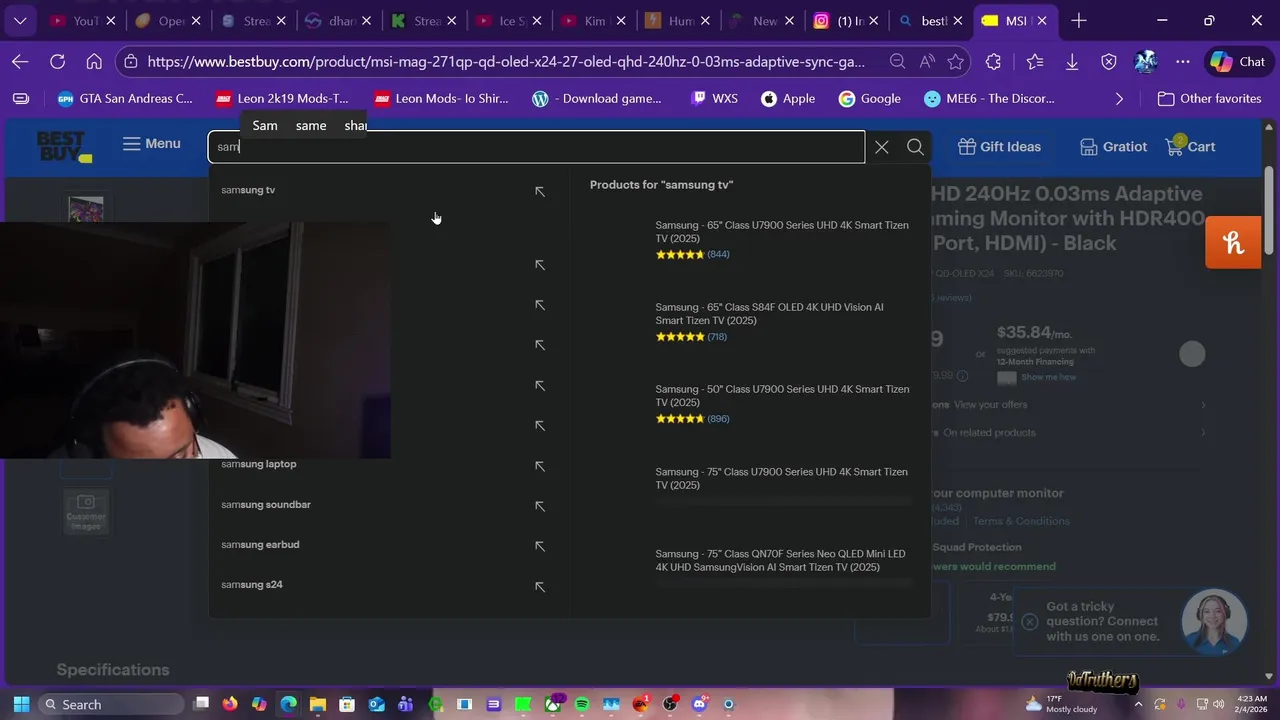Add this page to favorites star
The height and width of the screenshot is (720, 1280).
click(956, 62)
